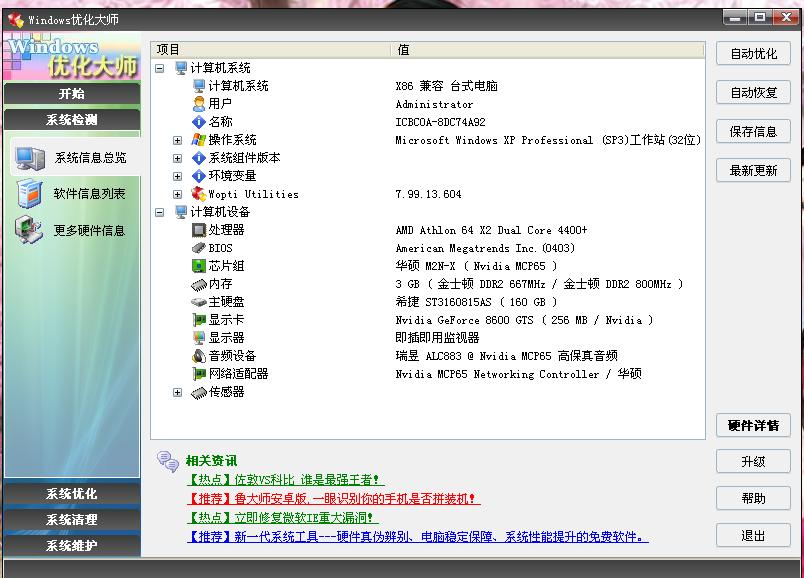This screenshot has width=804, height=578.
Task: Click the 值 column header
Action: coord(548,50)
